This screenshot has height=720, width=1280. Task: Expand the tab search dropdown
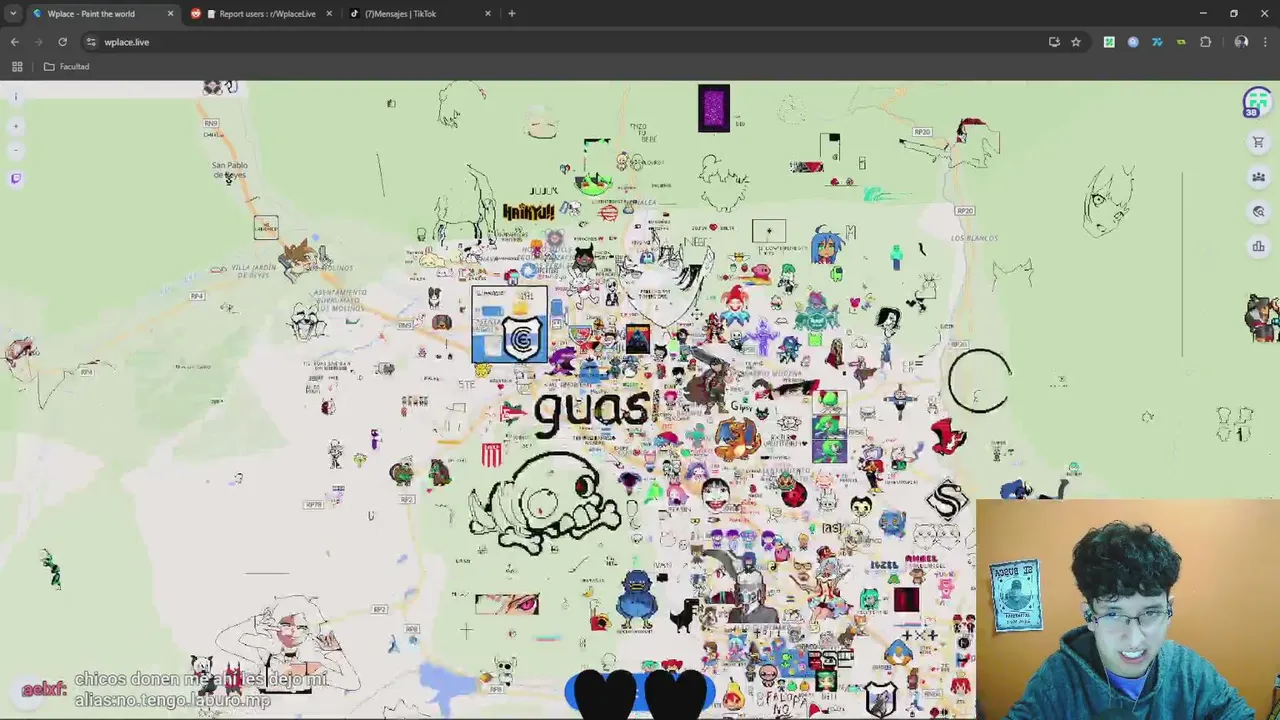click(x=13, y=14)
